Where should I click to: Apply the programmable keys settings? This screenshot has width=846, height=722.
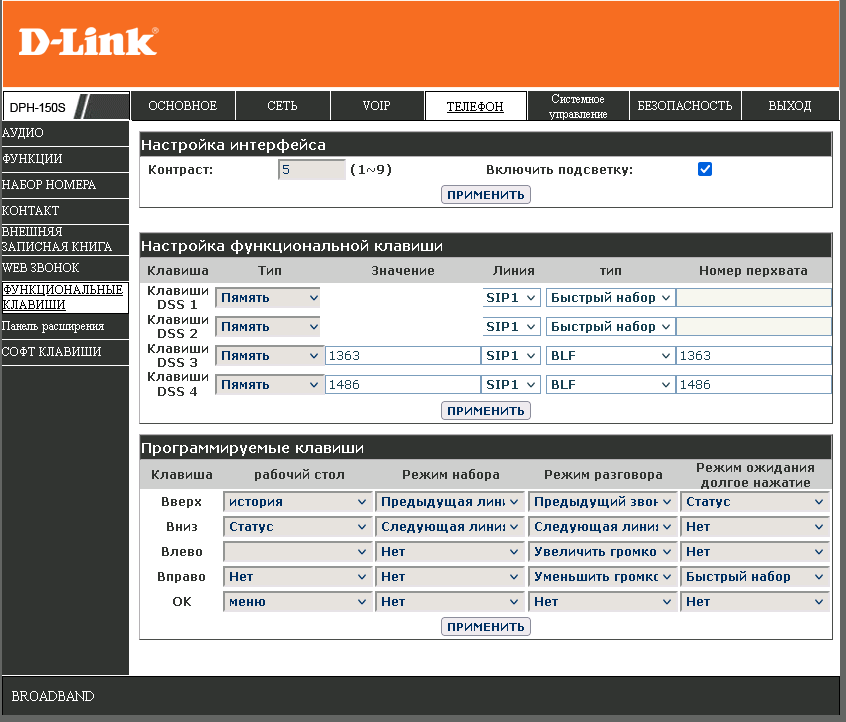click(485, 627)
